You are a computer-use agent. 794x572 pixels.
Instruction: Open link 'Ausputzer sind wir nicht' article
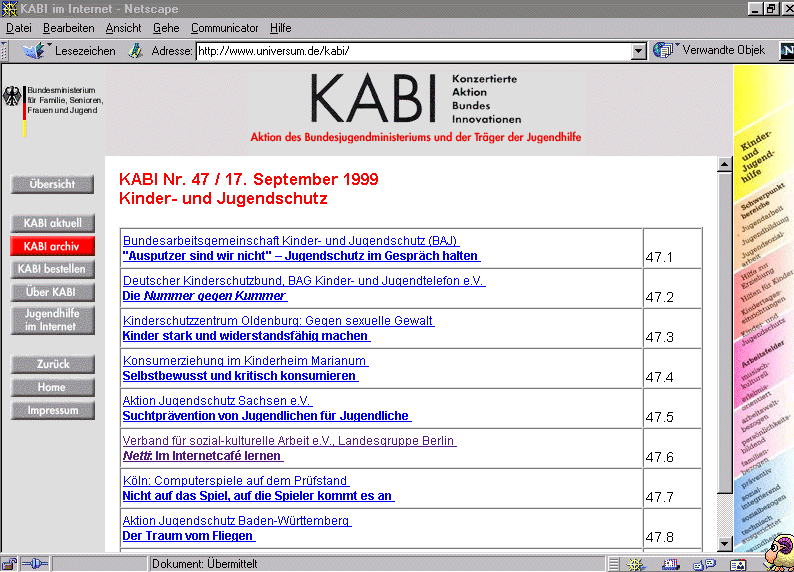pos(301,256)
